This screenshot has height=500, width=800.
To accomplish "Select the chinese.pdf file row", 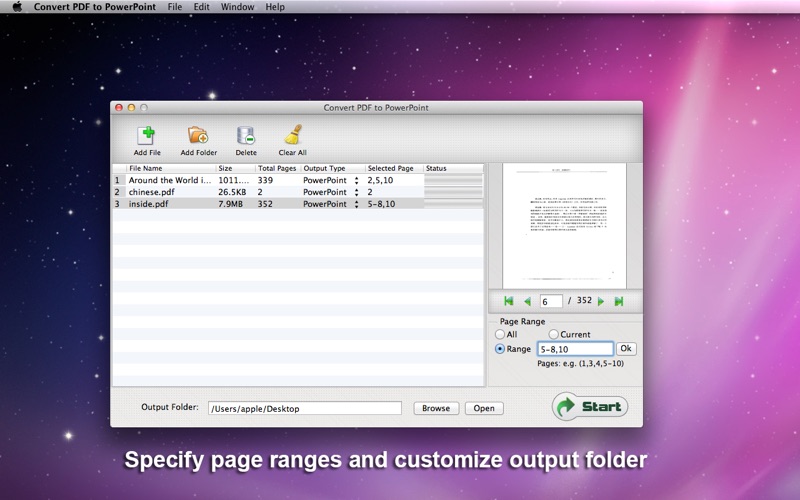I will click(298, 192).
